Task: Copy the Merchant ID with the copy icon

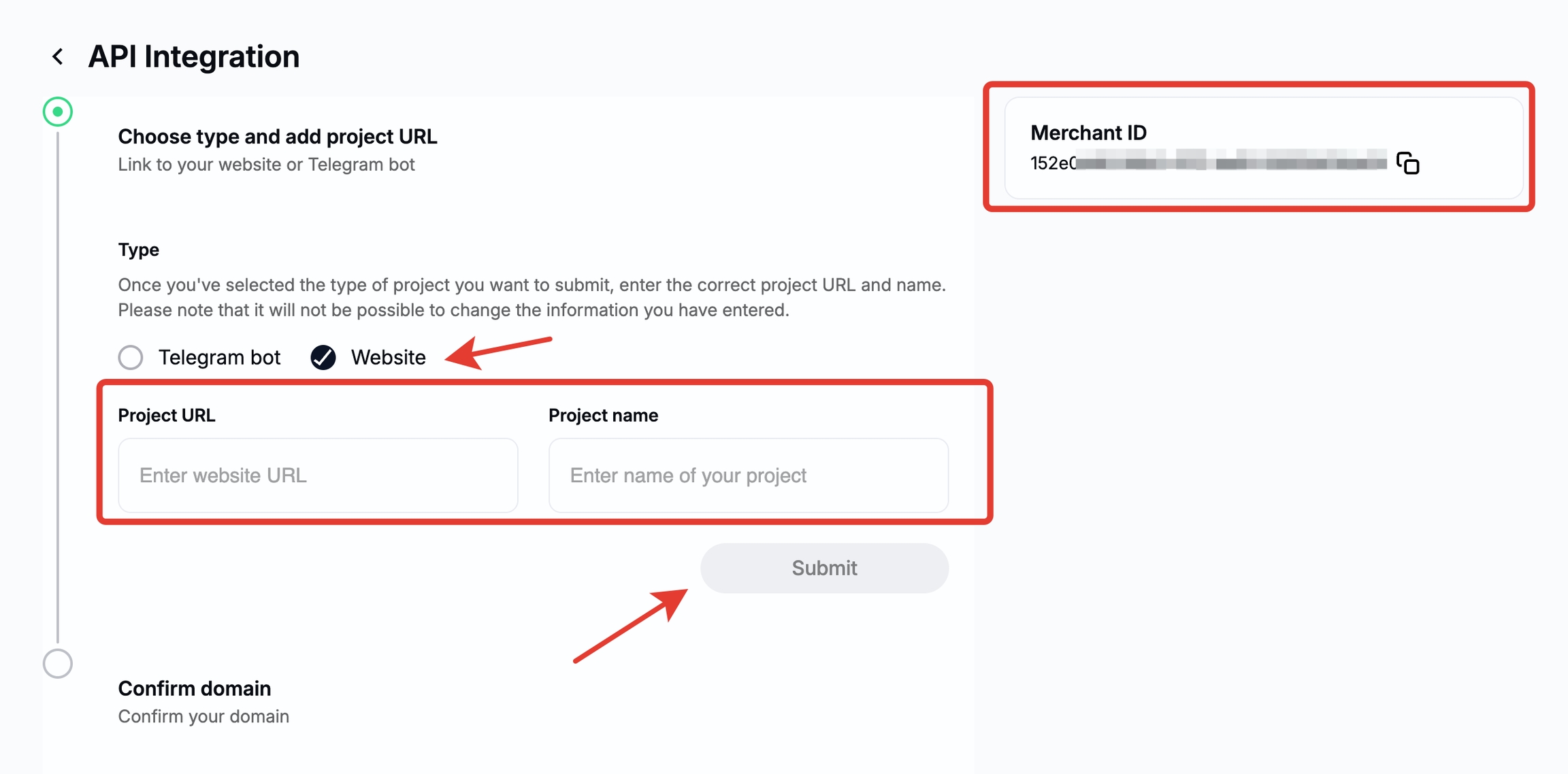Action: click(1407, 163)
